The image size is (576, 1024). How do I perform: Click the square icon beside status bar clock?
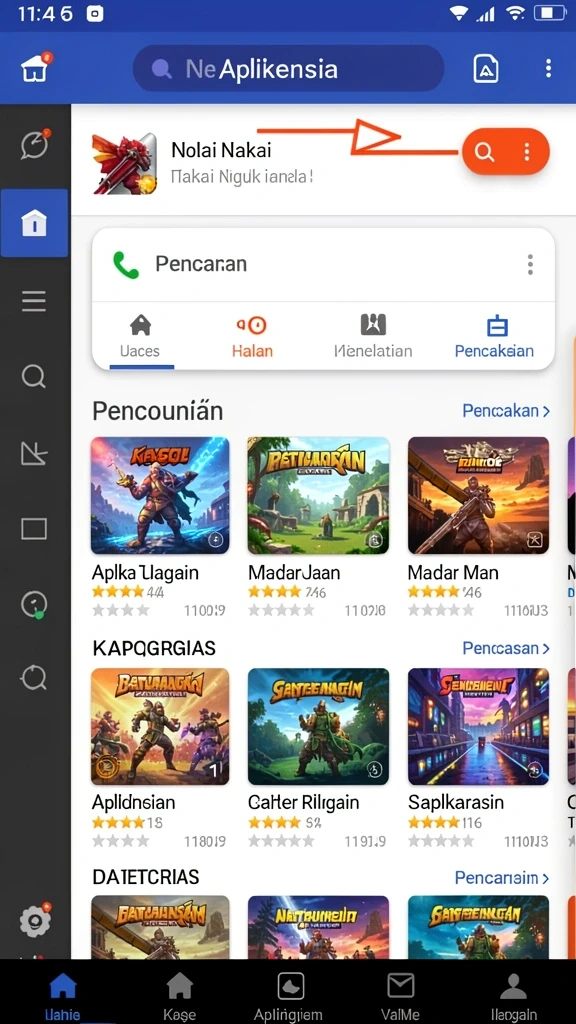[x=95, y=14]
